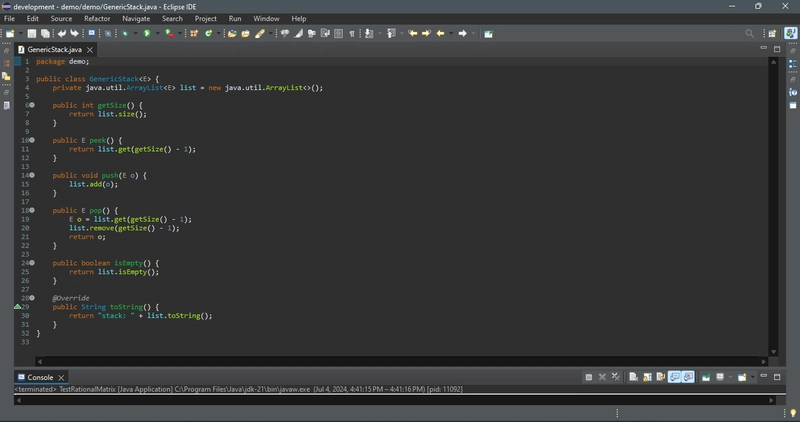Close the Console view tab
The width and height of the screenshot is (800, 422).
click(x=61, y=378)
